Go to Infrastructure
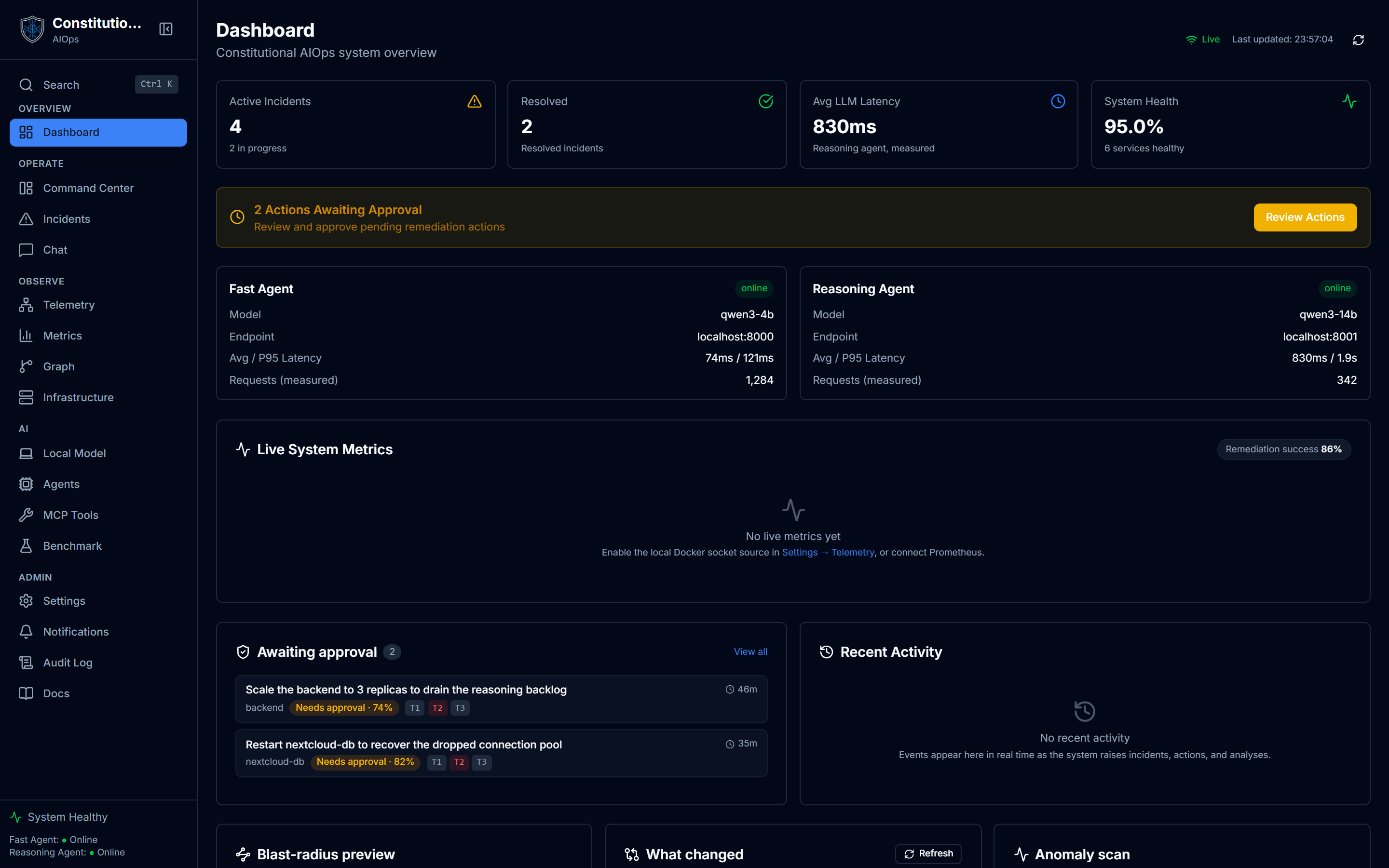The image size is (1389, 868). click(98, 398)
